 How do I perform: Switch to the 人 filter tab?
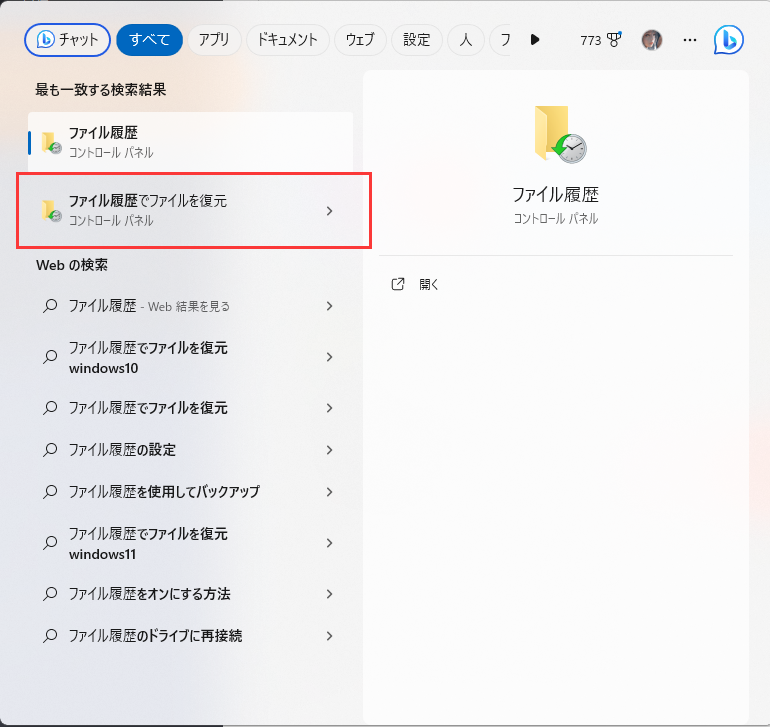tap(466, 40)
